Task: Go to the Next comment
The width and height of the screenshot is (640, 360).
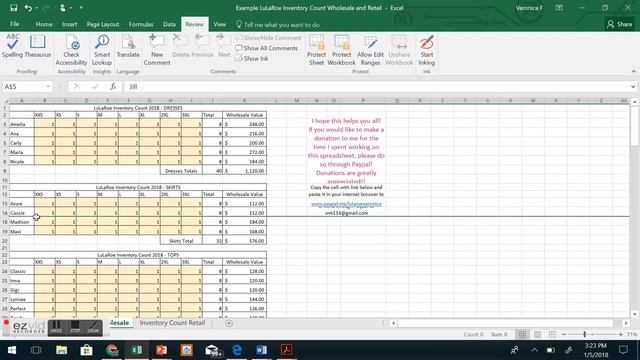Action: [224, 46]
